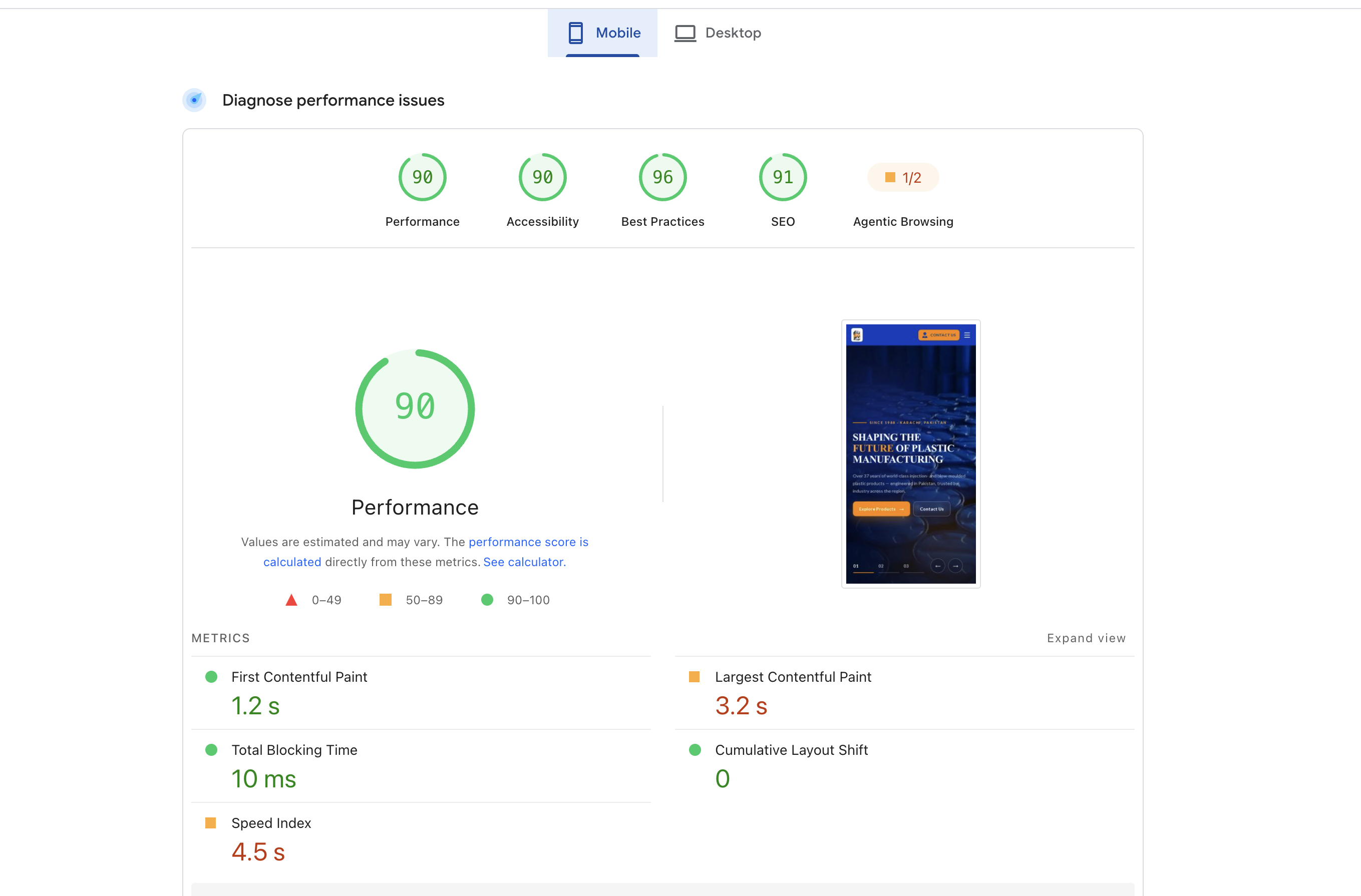The image size is (1361, 896).
Task: Click the 3.2 s value
Action: point(741,706)
